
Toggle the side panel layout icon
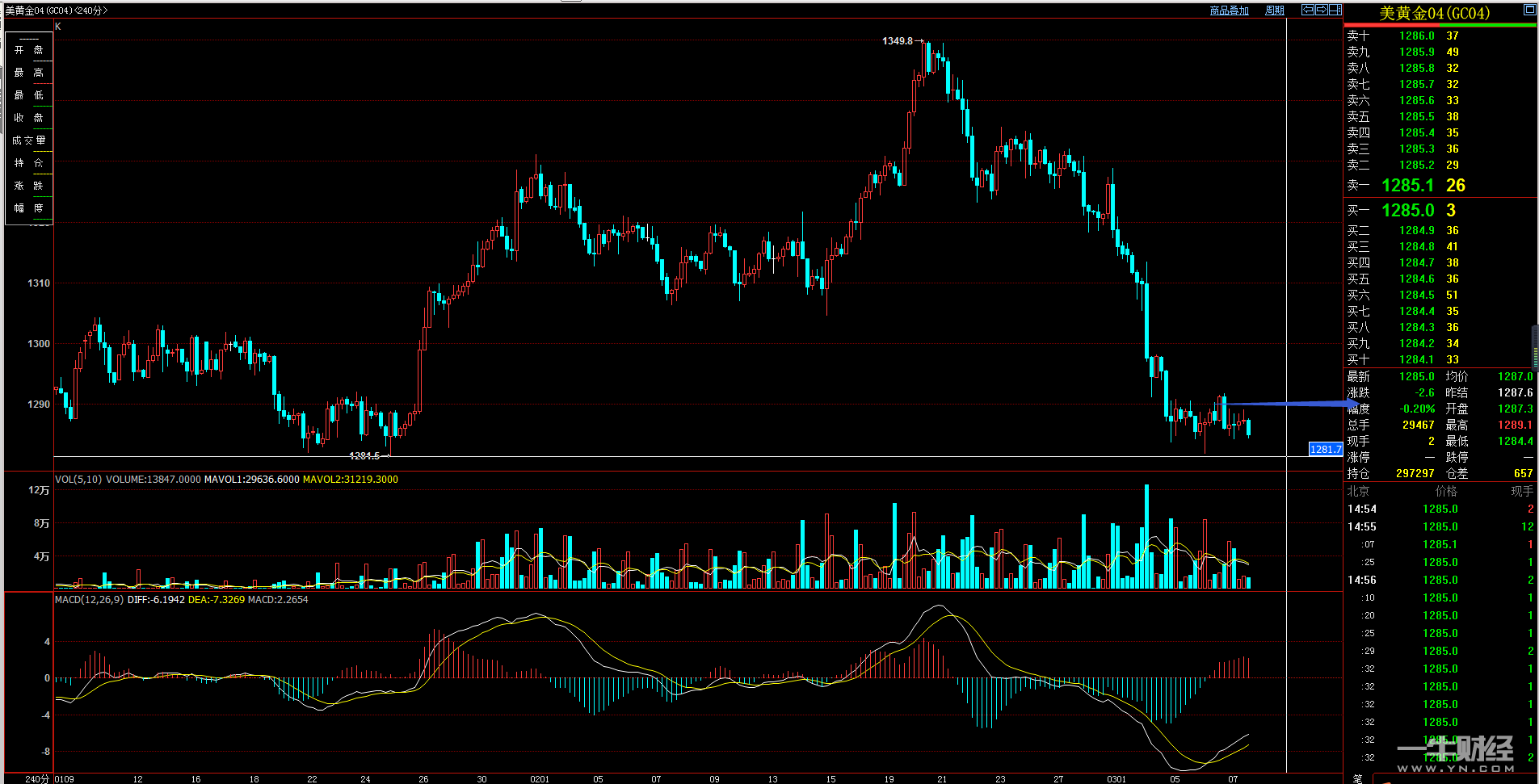(1335, 10)
